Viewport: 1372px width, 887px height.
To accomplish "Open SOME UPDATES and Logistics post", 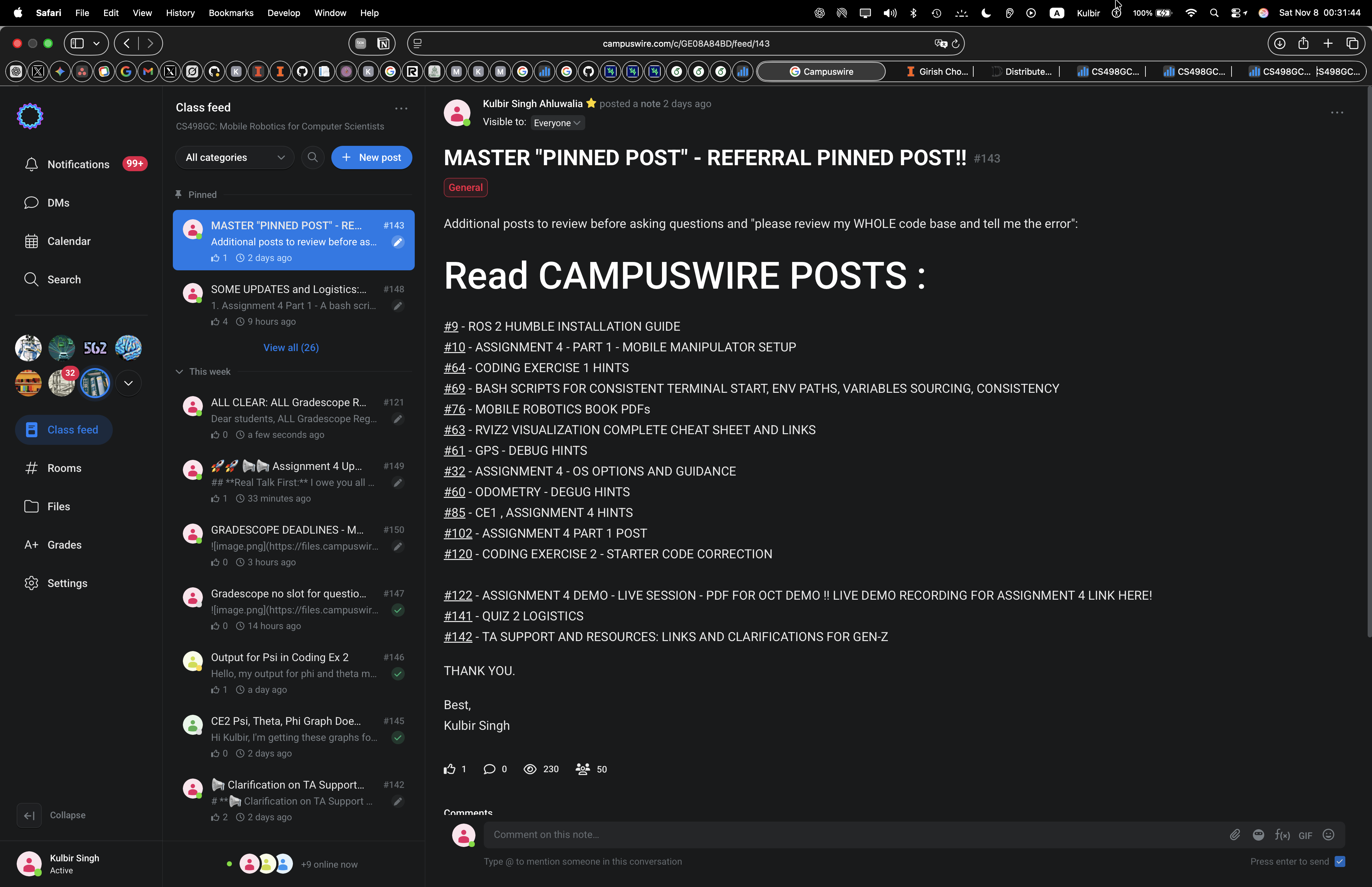I will pos(294,305).
